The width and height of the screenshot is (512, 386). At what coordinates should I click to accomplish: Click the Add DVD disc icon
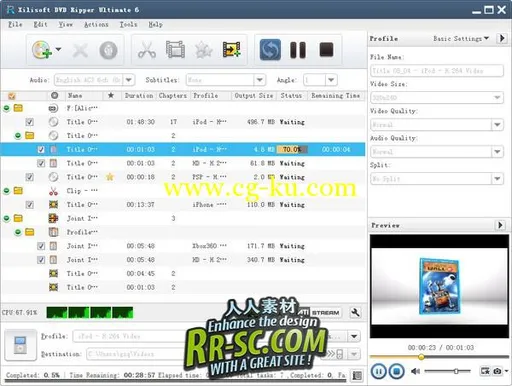click(x=41, y=50)
